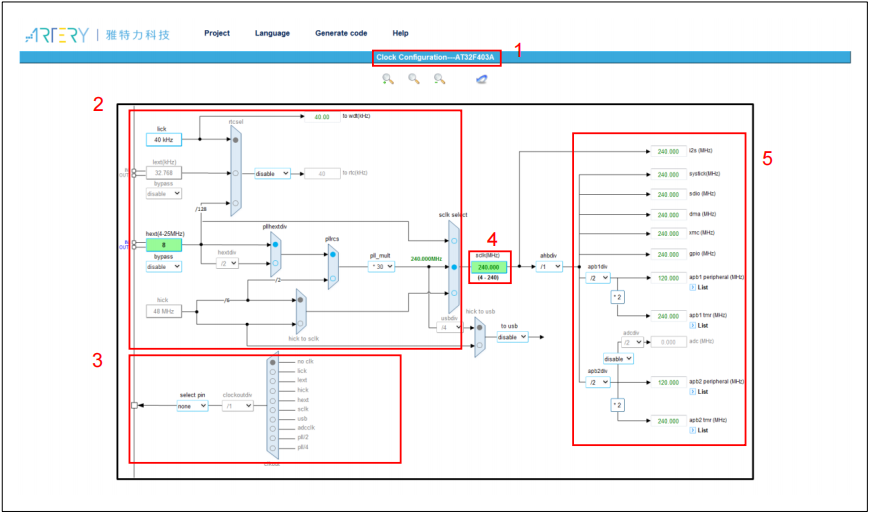Select lick source on rtcsel mux

(236, 140)
